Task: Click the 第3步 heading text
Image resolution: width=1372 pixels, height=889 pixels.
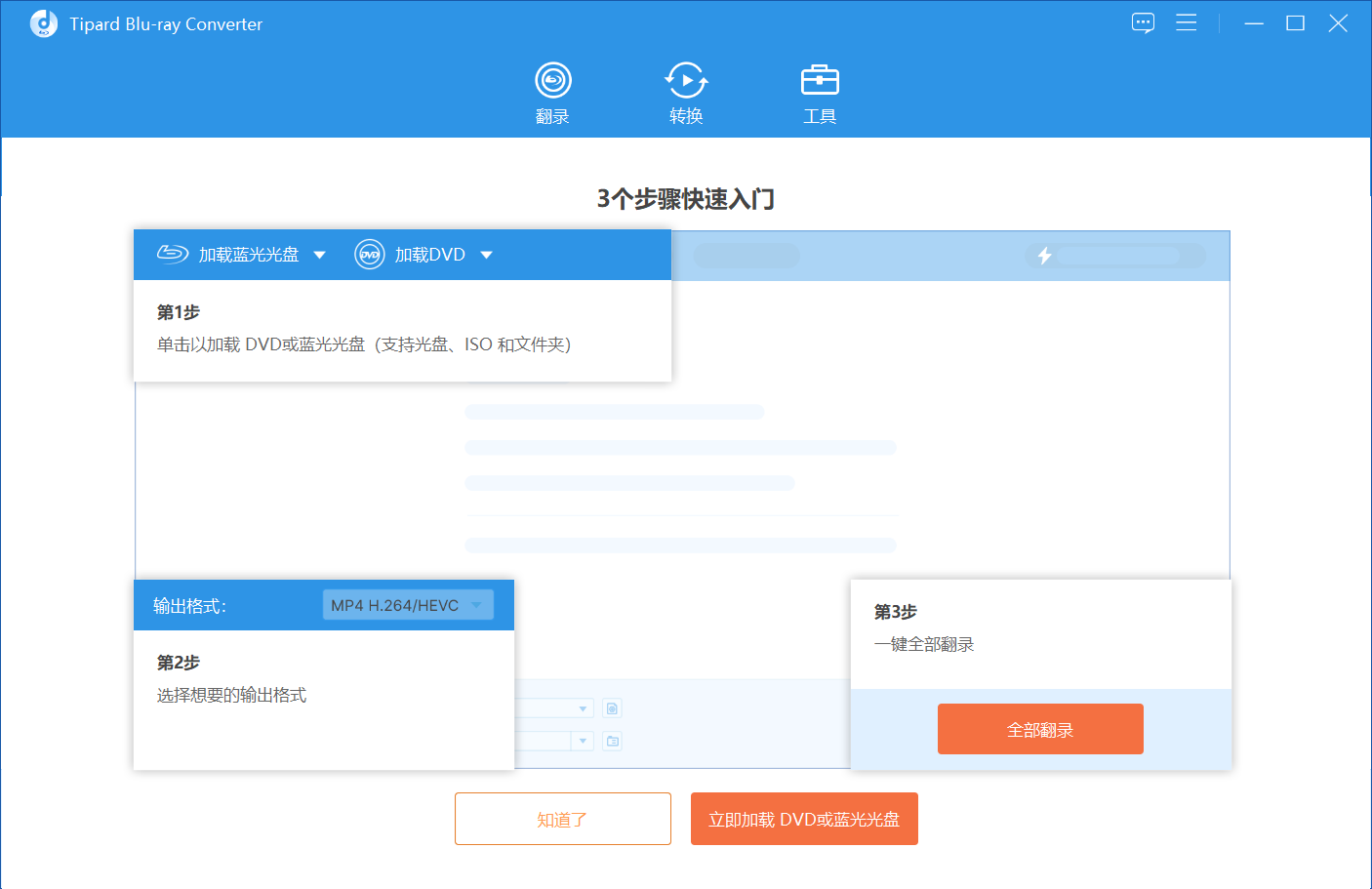Action: pyautogui.click(x=896, y=612)
